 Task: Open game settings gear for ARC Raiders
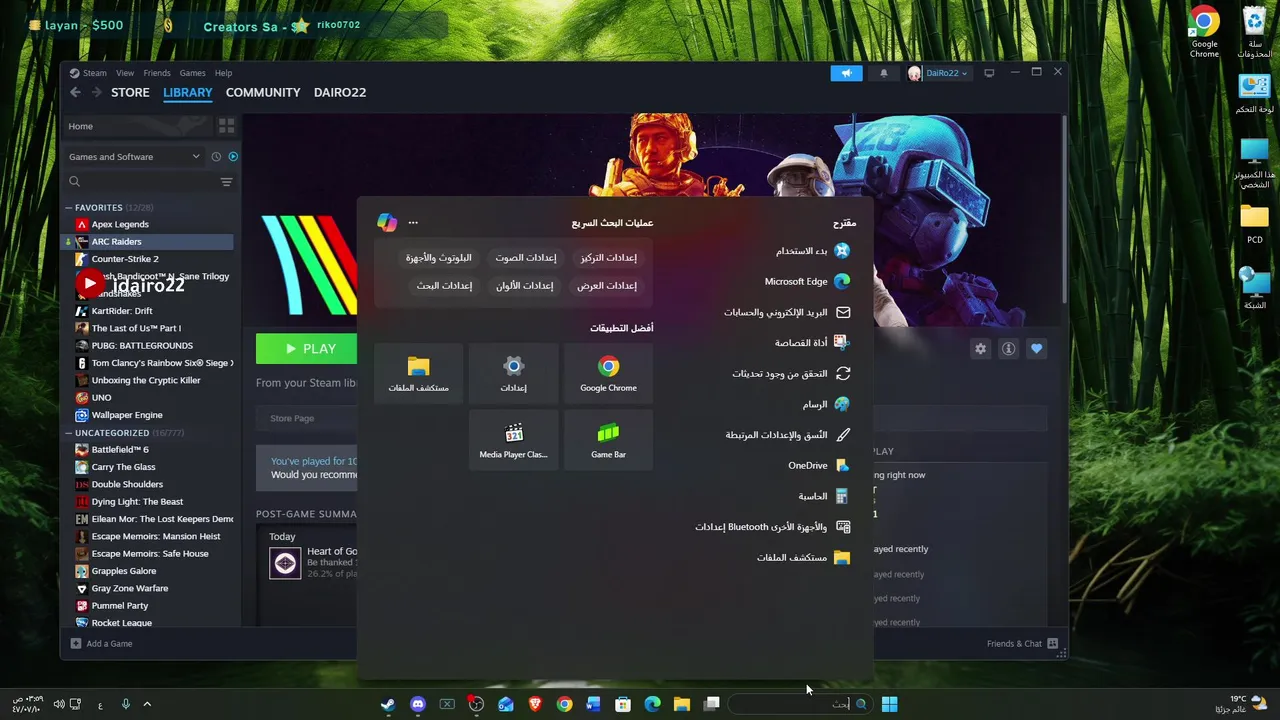pos(980,348)
